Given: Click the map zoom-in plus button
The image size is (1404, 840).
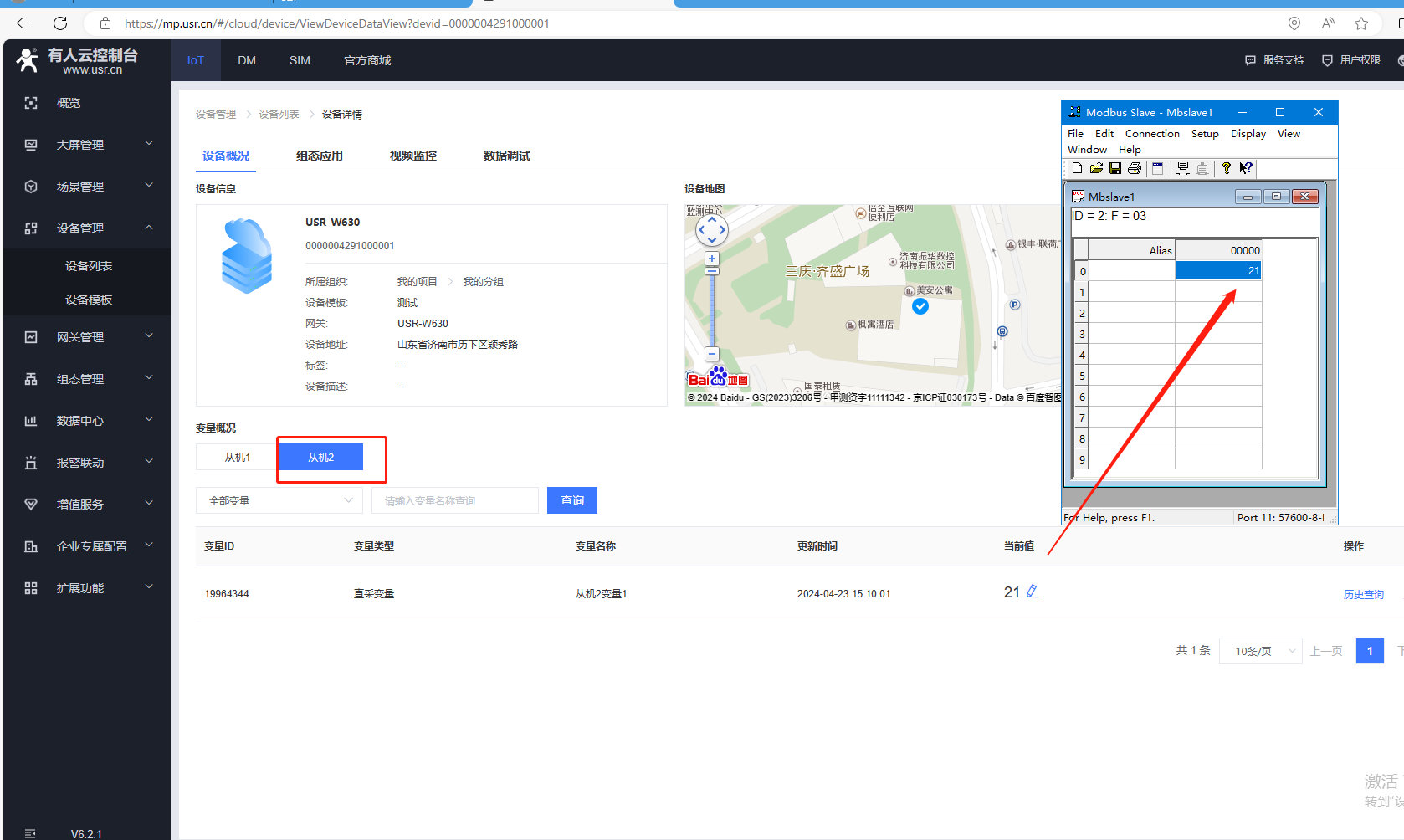Looking at the screenshot, I should [x=712, y=259].
